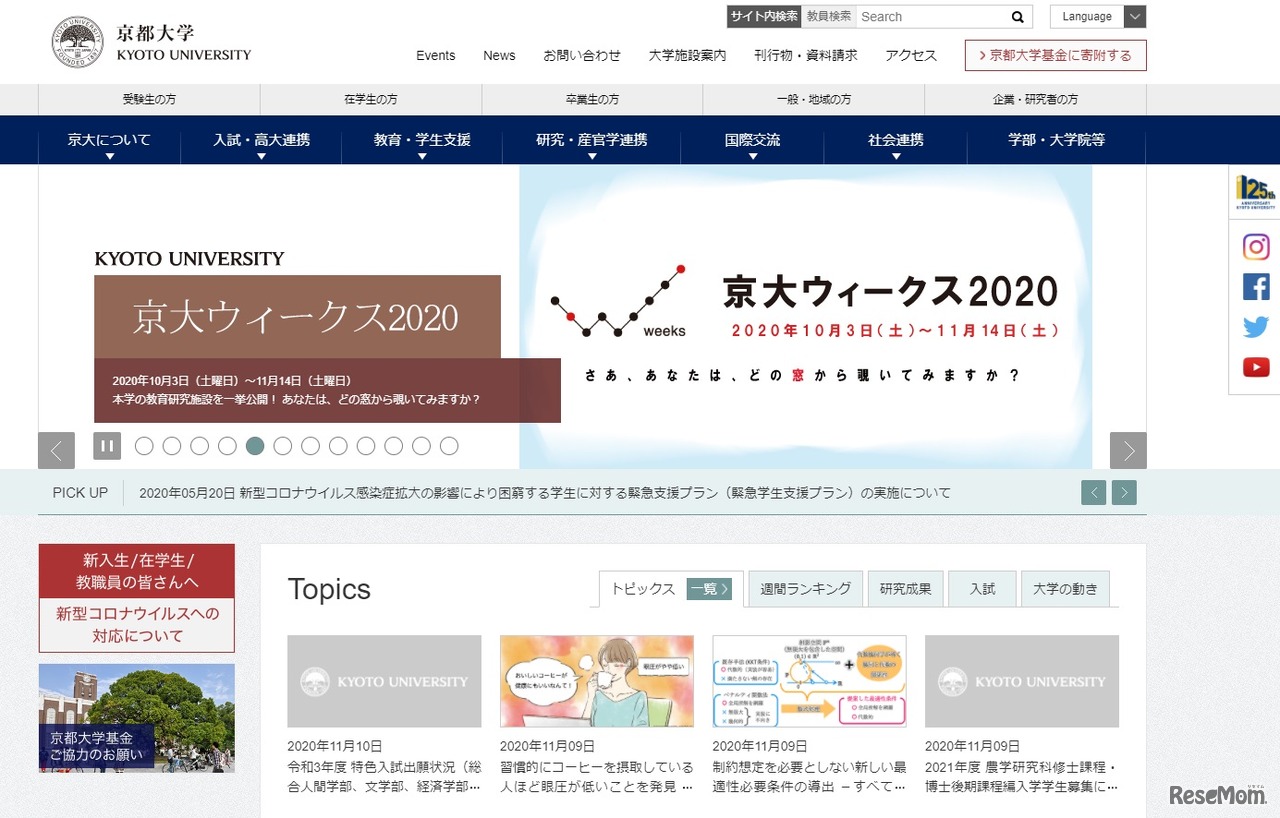The height and width of the screenshot is (818, 1280).
Task: Expand the 教育・学生支援 menu
Action: tap(422, 140)
